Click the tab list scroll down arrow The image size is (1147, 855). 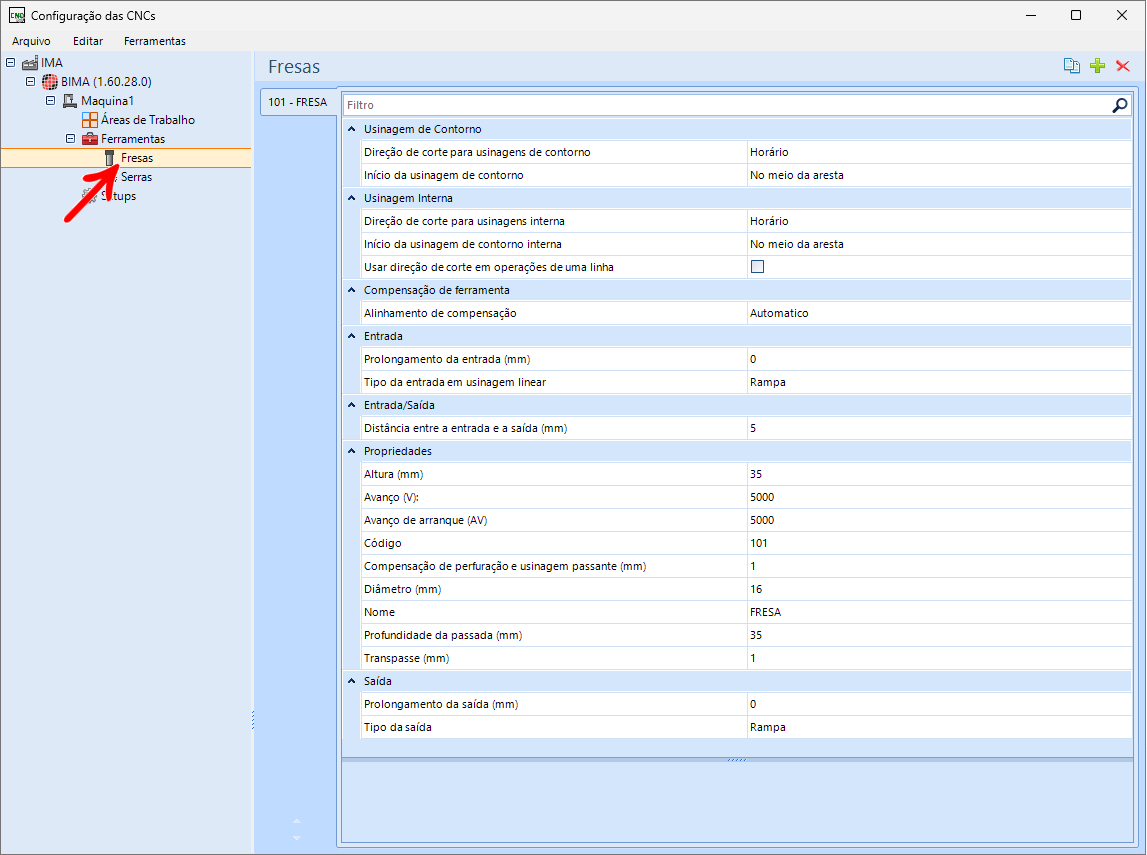[x=296, y=838]
